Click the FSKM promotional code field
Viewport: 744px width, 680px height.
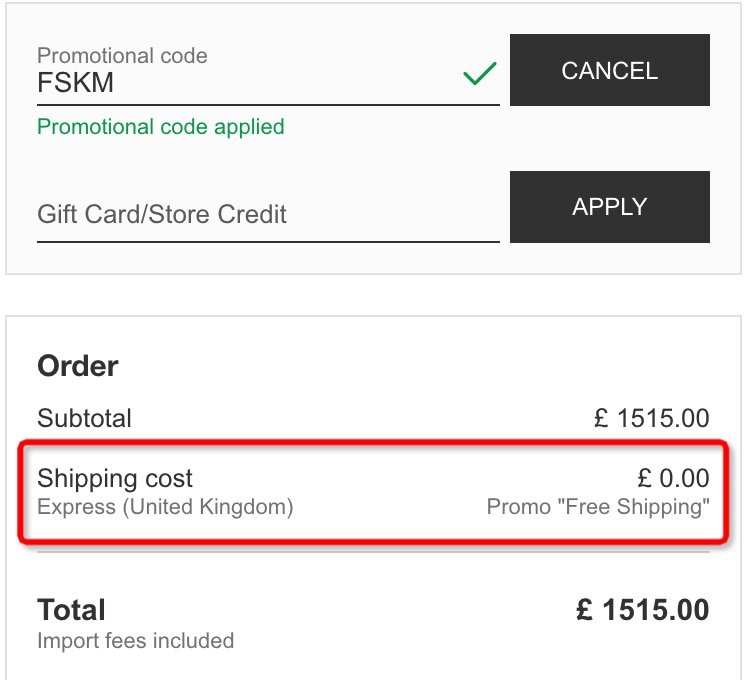pyautogui.click(x=240, y=83)
